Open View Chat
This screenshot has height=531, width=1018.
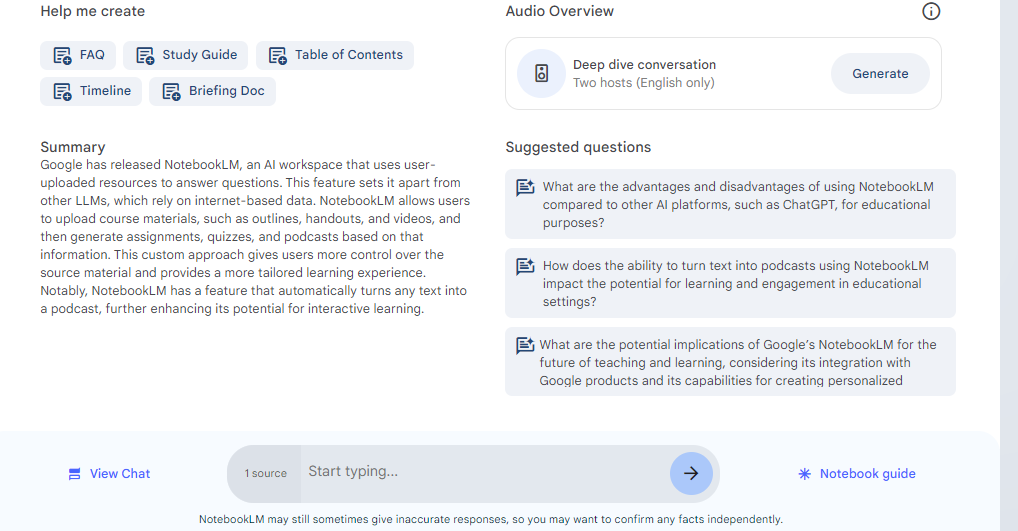(109, 474)
